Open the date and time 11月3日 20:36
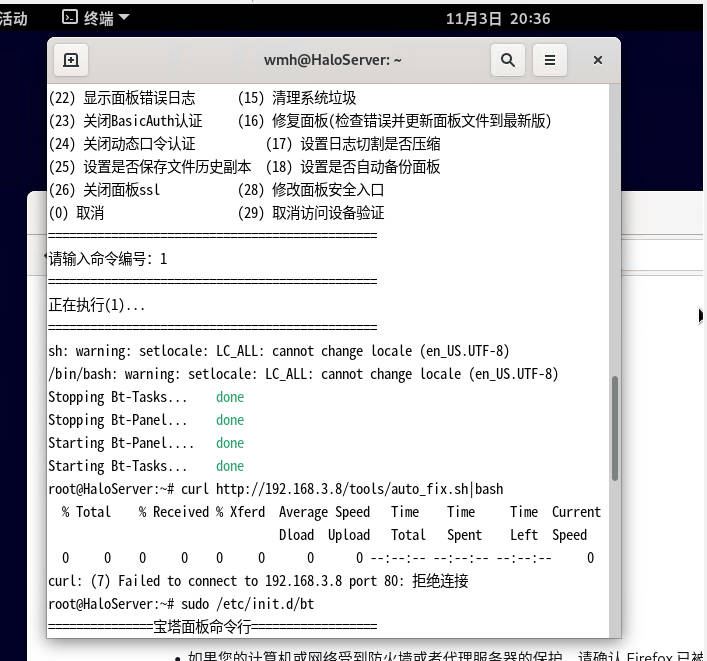 498,18
